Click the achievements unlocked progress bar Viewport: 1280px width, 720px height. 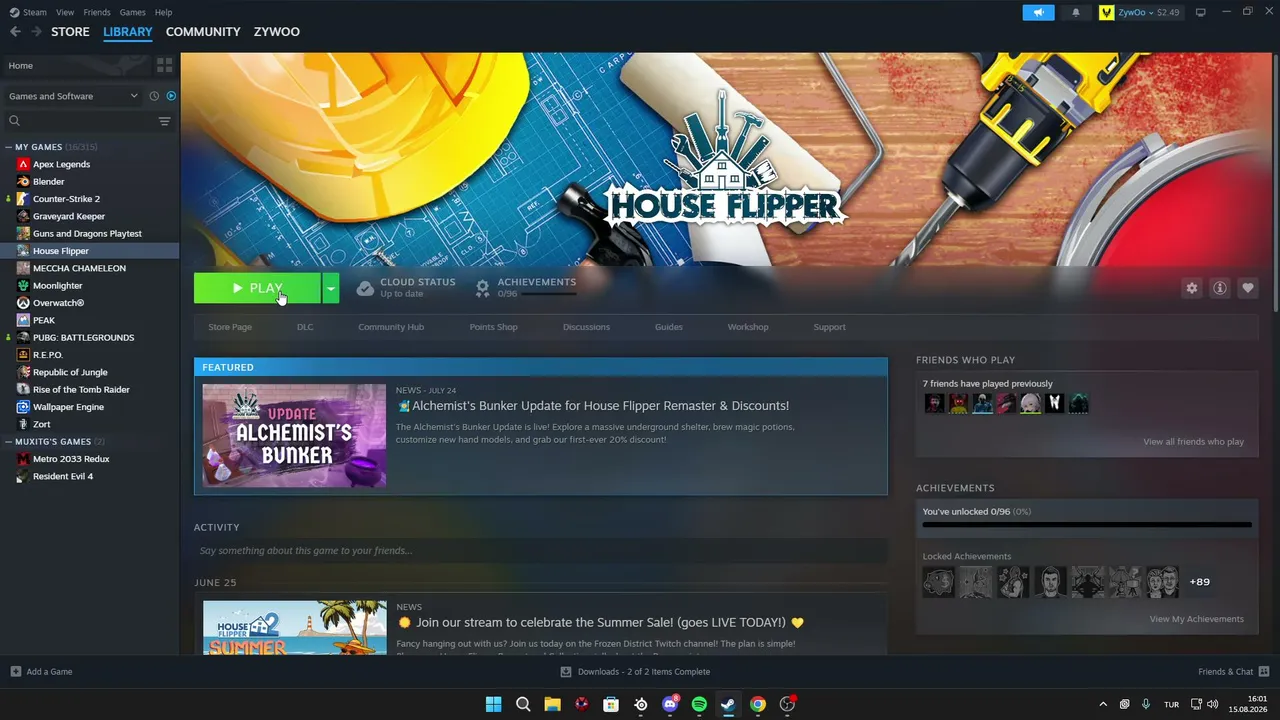[1087, 524]
